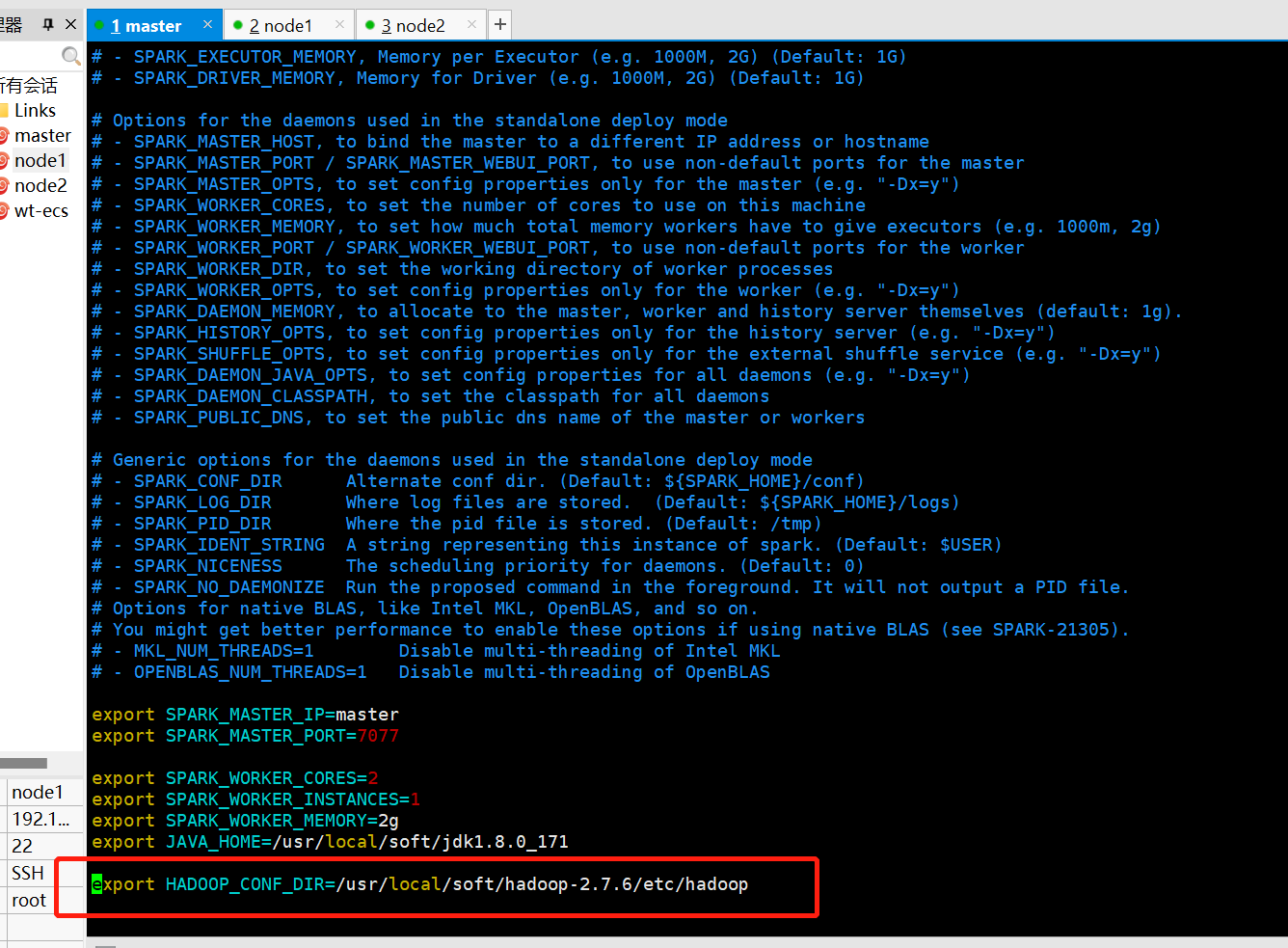The width and height of the screenshot is (1288, 948).
Task: Click the 'SPARK_EXECUTOR_MEMORY' comment line
Action: click(499, 57)
